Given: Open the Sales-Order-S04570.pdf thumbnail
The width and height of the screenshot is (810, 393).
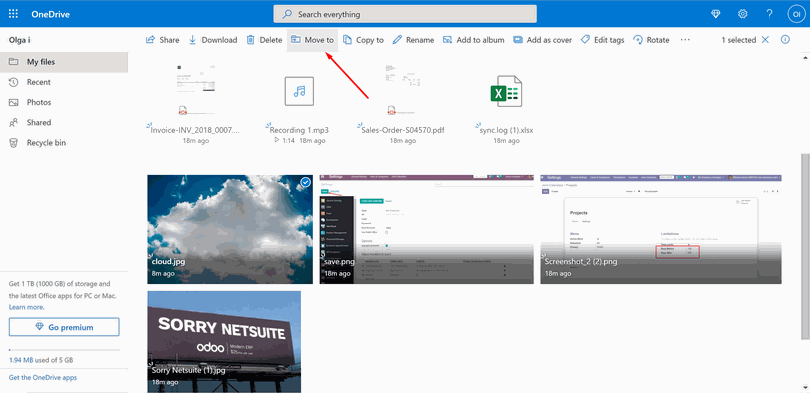Looking at the screenshot, I should [402, 90].
